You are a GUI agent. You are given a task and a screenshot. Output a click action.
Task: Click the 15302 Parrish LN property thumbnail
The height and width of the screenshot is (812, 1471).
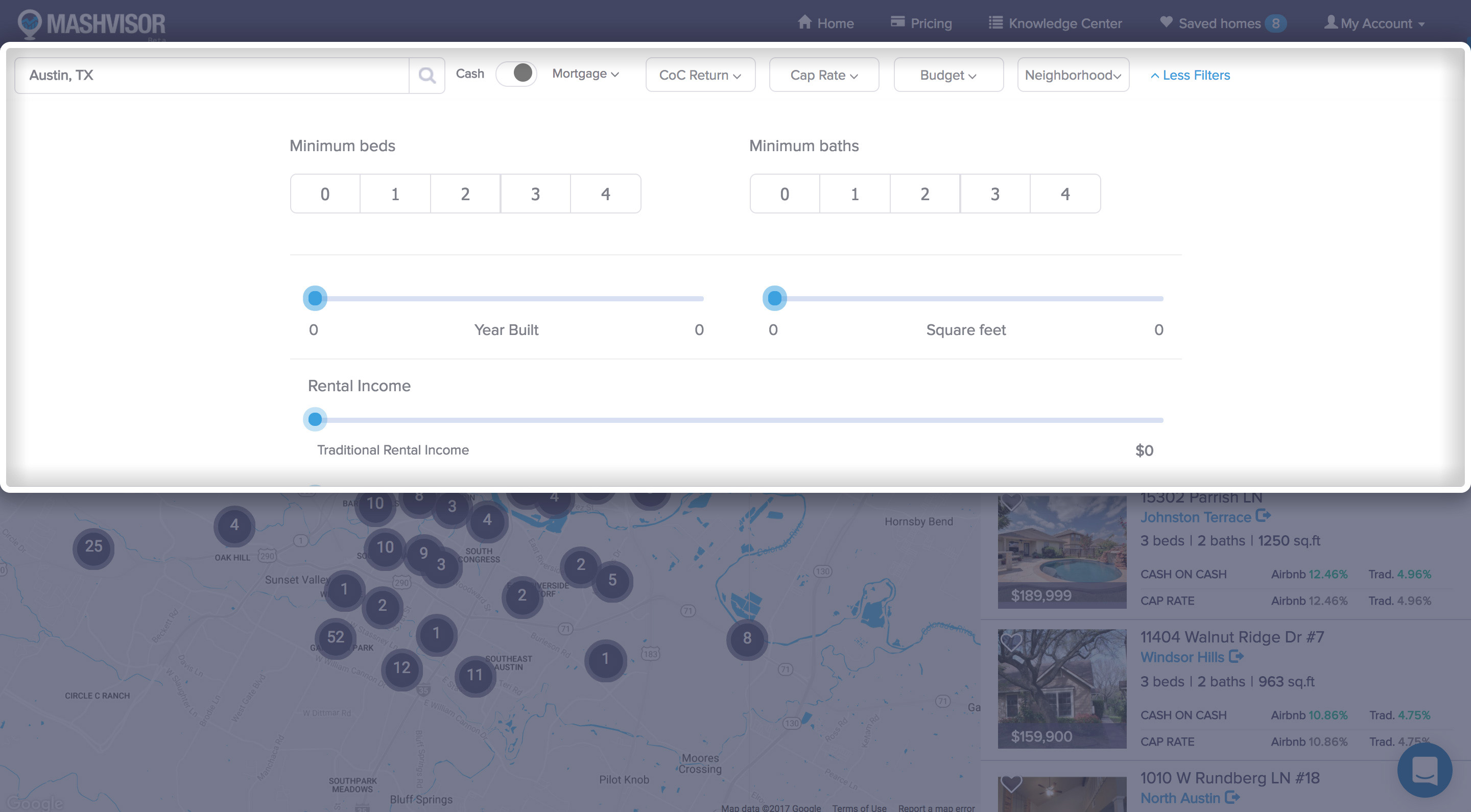[x=1062, y=549]
